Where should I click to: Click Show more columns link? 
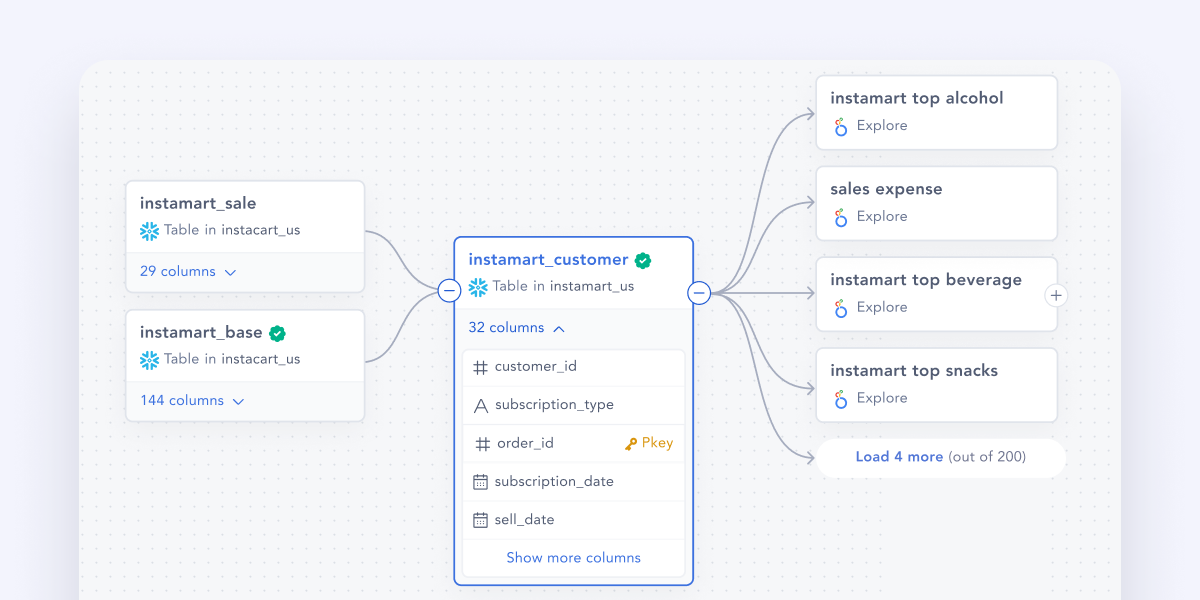point(573,558)
